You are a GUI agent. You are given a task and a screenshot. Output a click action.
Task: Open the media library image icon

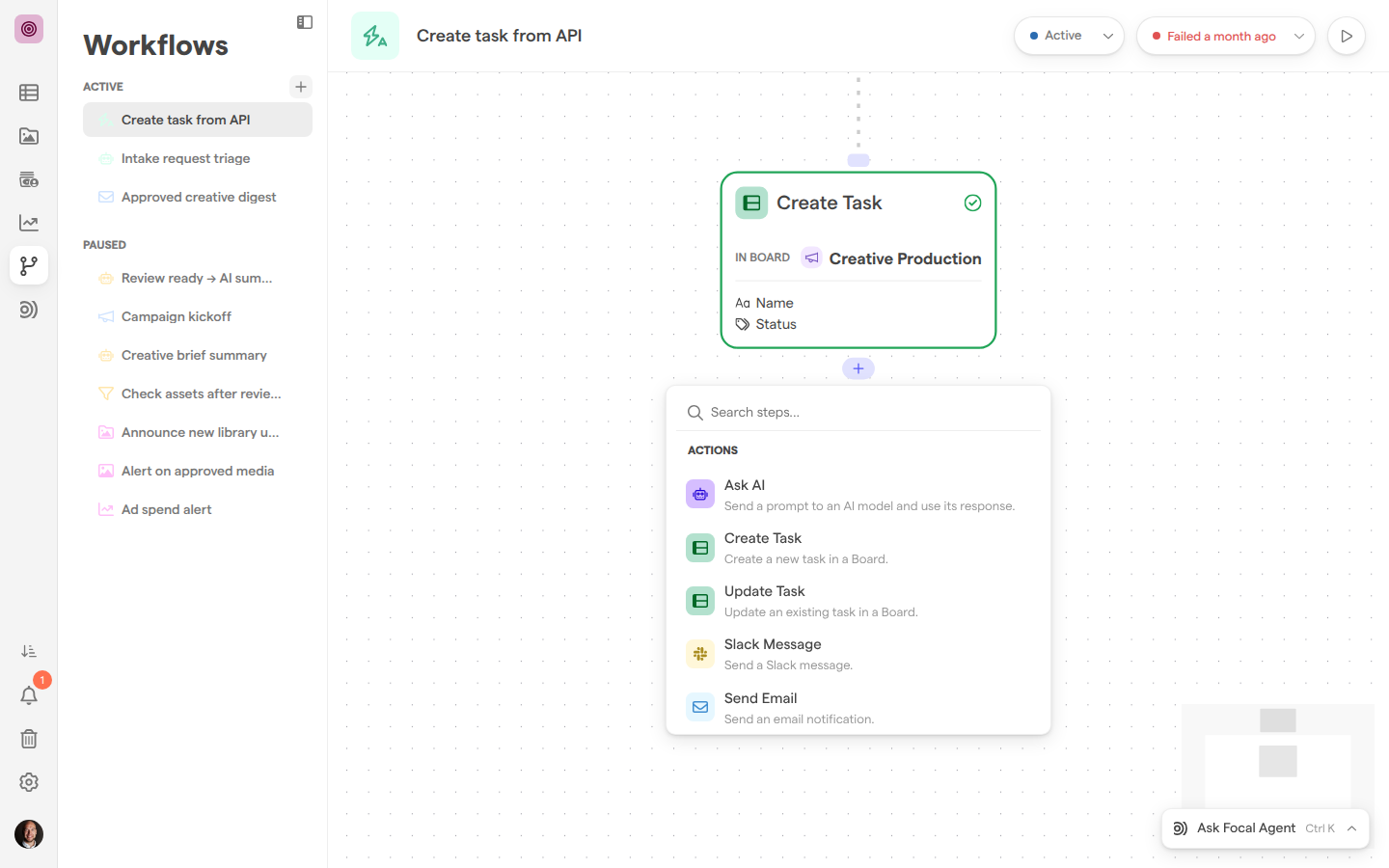[x=29, y=136]
